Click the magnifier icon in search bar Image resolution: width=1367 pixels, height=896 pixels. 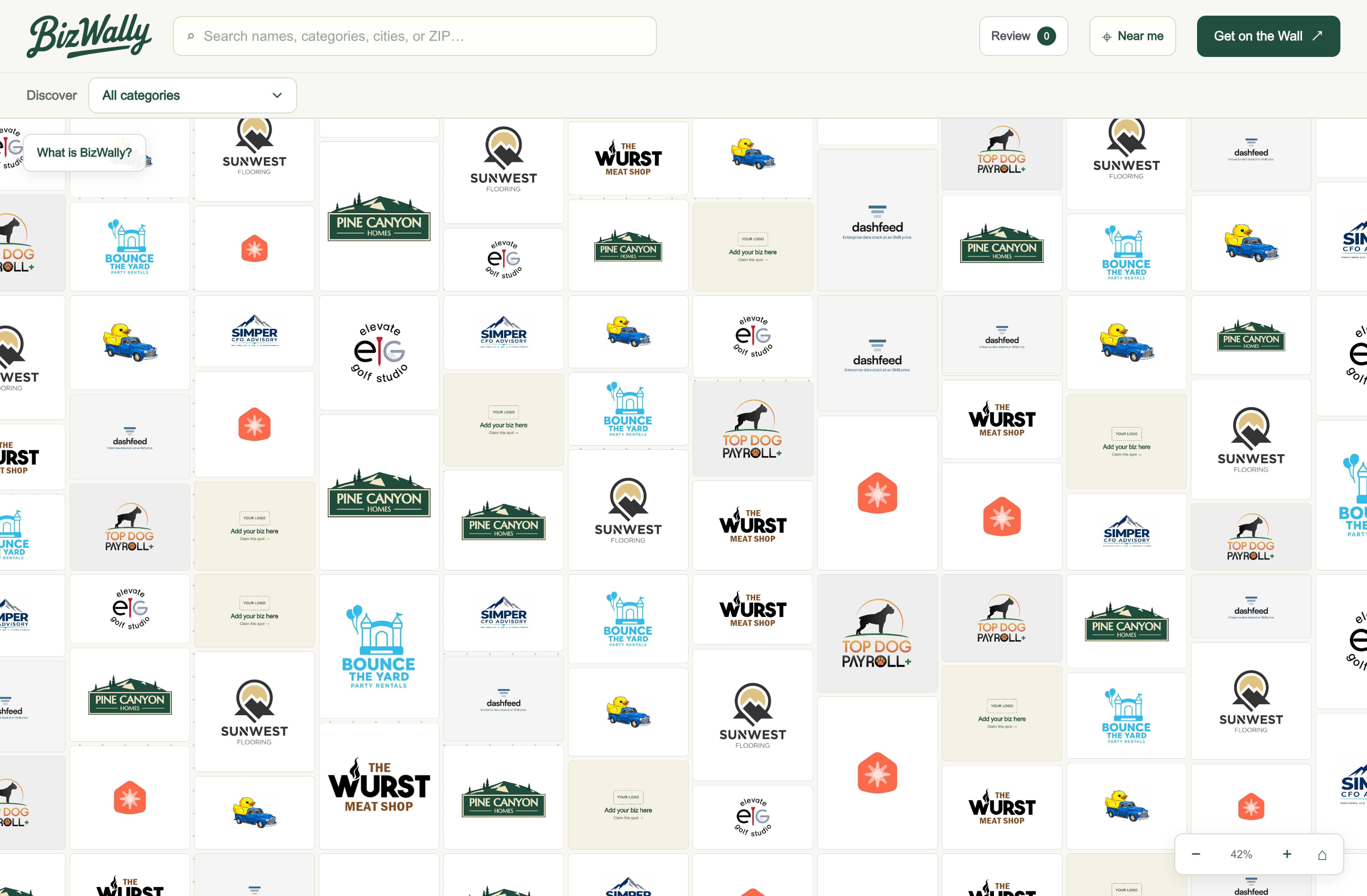coord(191,36)
